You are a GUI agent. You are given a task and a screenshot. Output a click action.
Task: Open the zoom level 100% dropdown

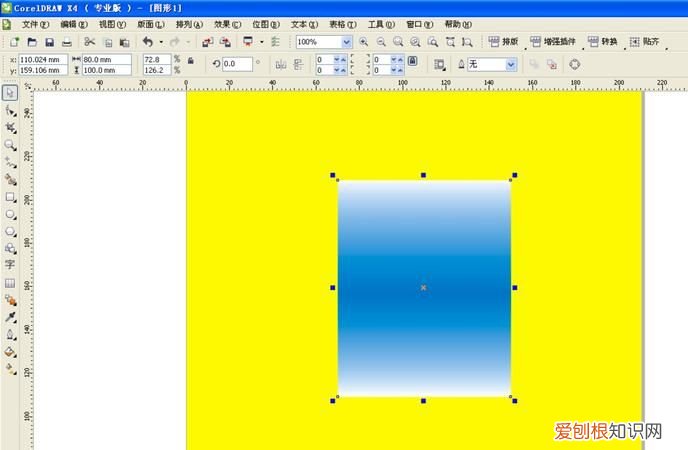347,42
